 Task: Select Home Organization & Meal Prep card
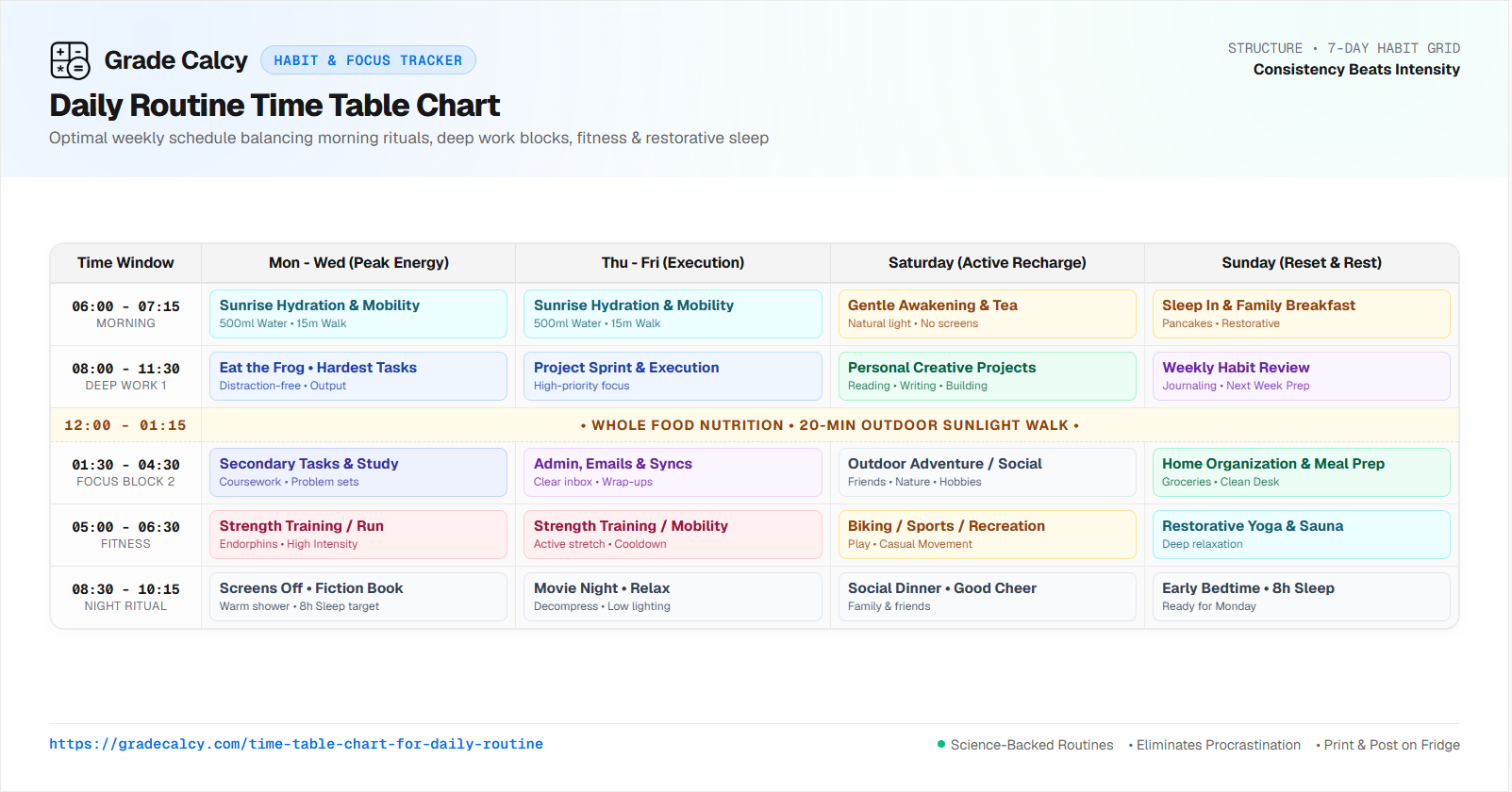coord(1302,472)
